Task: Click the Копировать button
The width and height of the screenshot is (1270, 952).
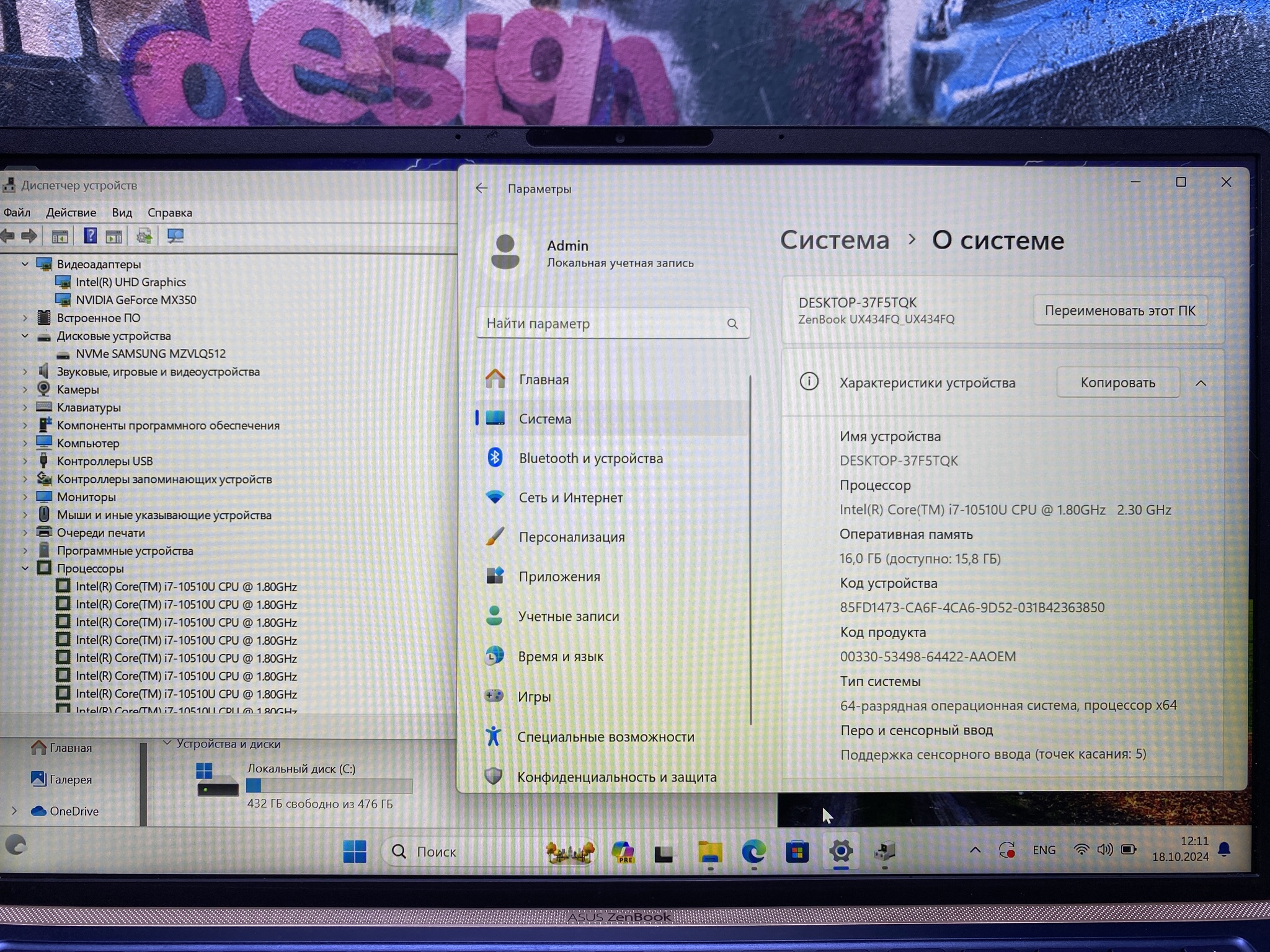Action: click(1117, 382)
